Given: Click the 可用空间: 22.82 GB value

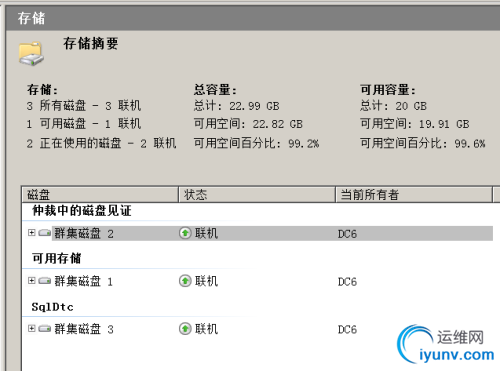Looking at the screenshot, I should (x=248, y=124).
